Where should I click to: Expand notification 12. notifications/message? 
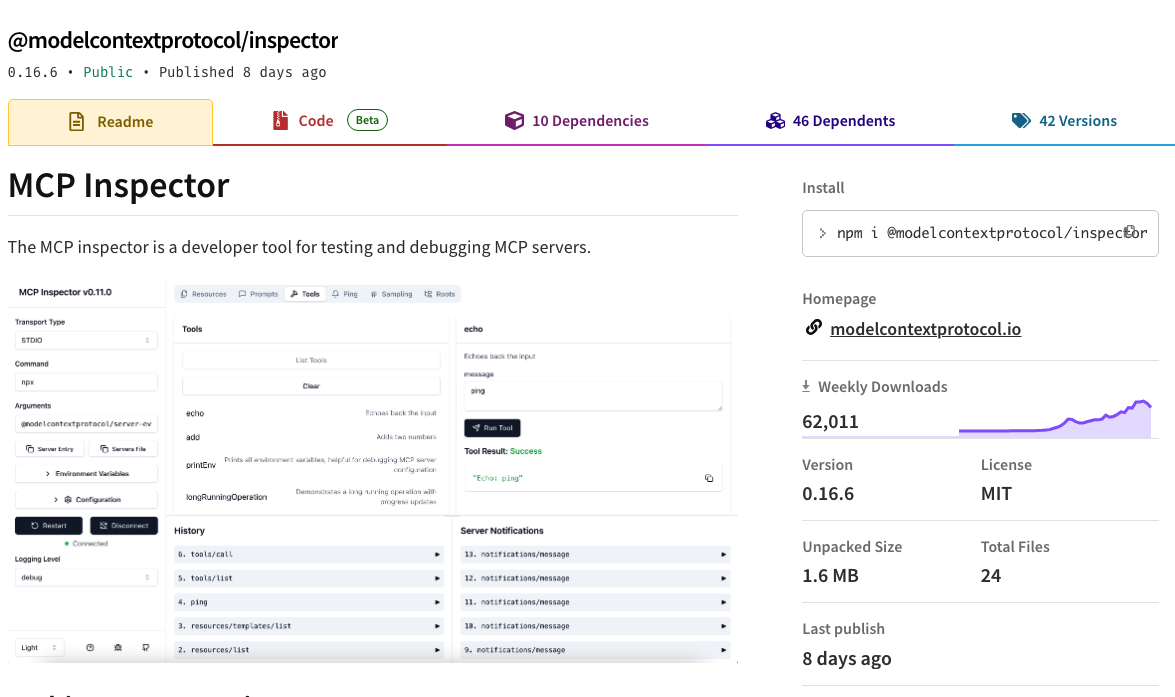pyautogui.click(x=595, y=579)
